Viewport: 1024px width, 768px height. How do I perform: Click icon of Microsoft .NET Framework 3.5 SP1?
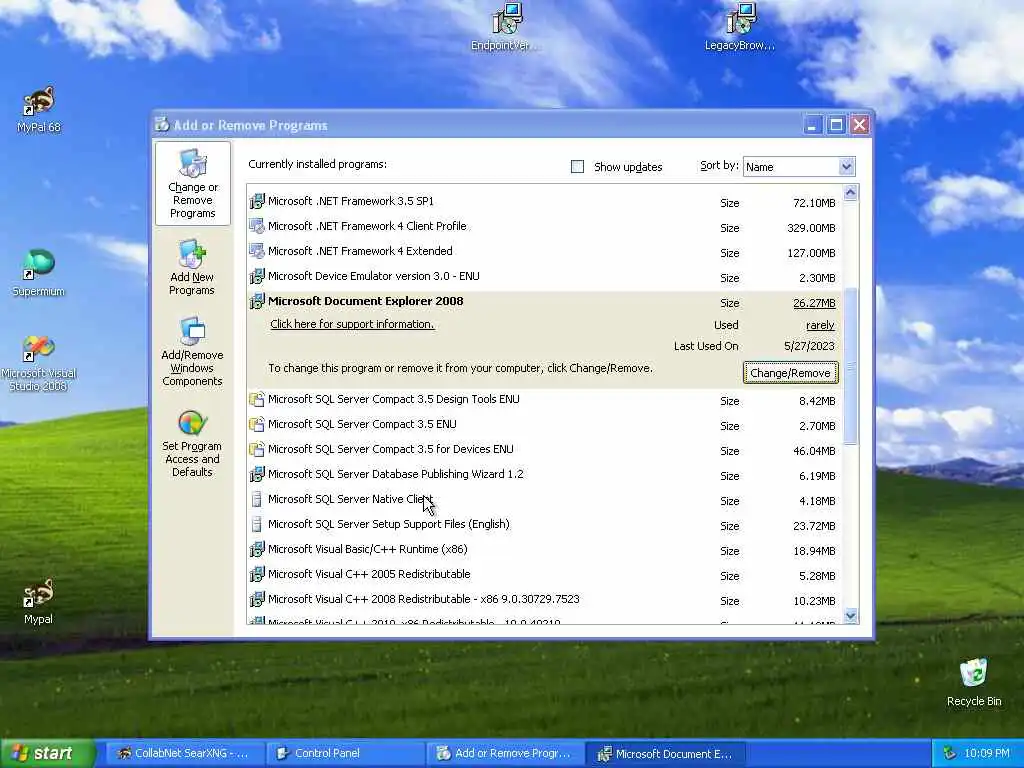[x=257, y=201]
